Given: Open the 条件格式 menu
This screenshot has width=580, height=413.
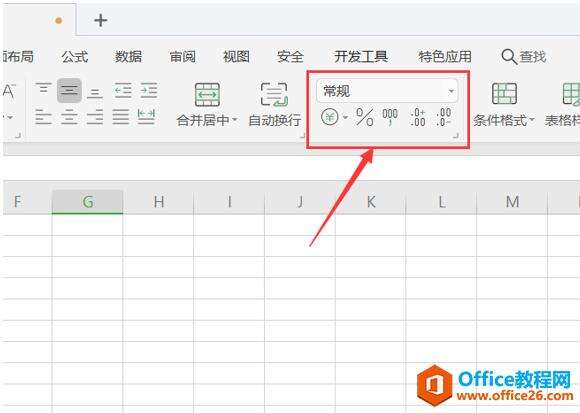Looking at the screenshot, I should click(504, 121).
